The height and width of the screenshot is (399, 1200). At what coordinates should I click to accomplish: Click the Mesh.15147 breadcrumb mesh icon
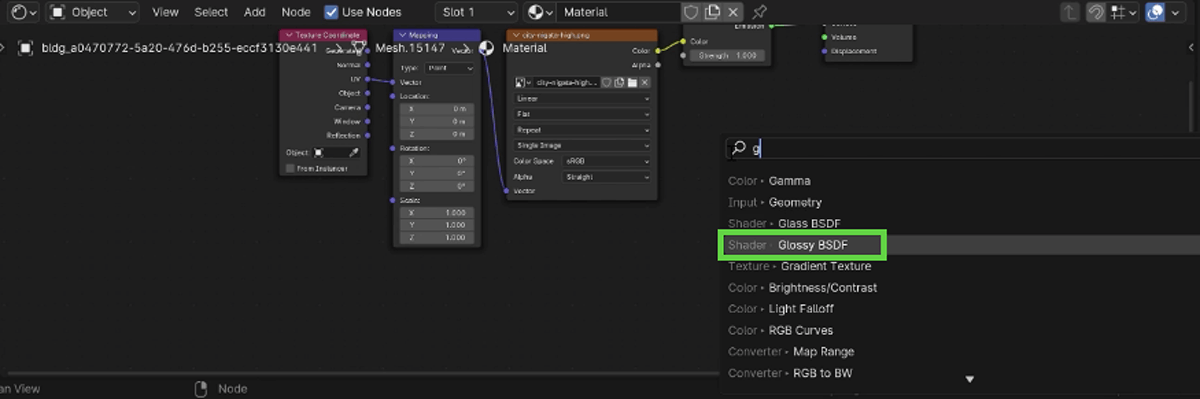(360, 47)
